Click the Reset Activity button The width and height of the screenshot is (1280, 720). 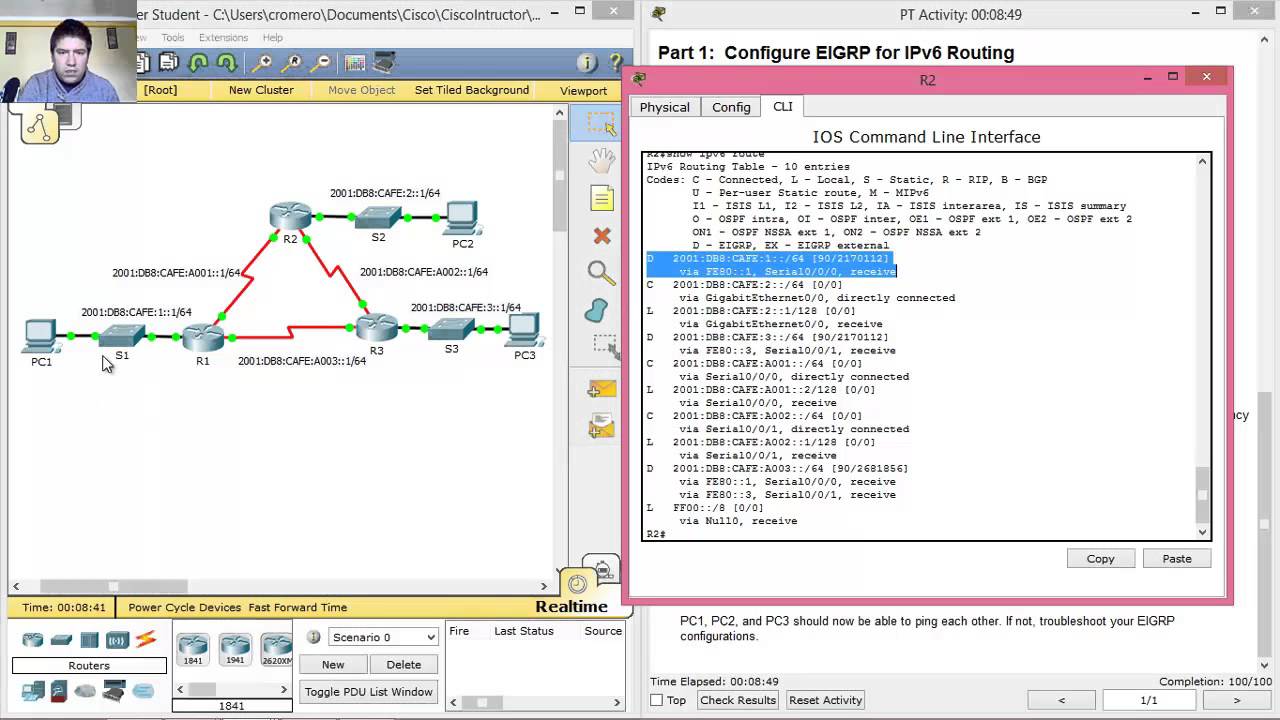826,700
